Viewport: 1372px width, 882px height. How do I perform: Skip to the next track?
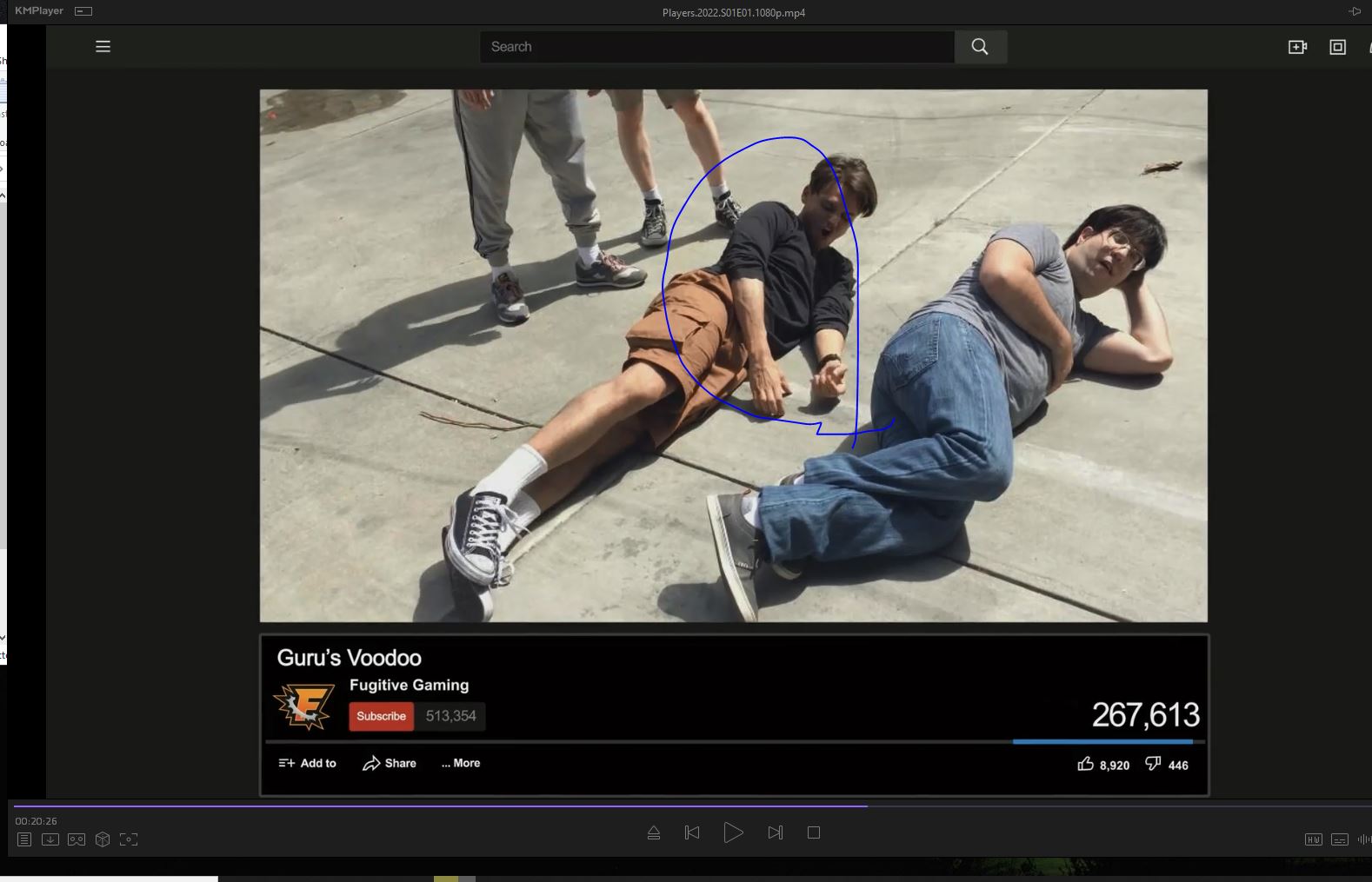click(x=775, y=832)
